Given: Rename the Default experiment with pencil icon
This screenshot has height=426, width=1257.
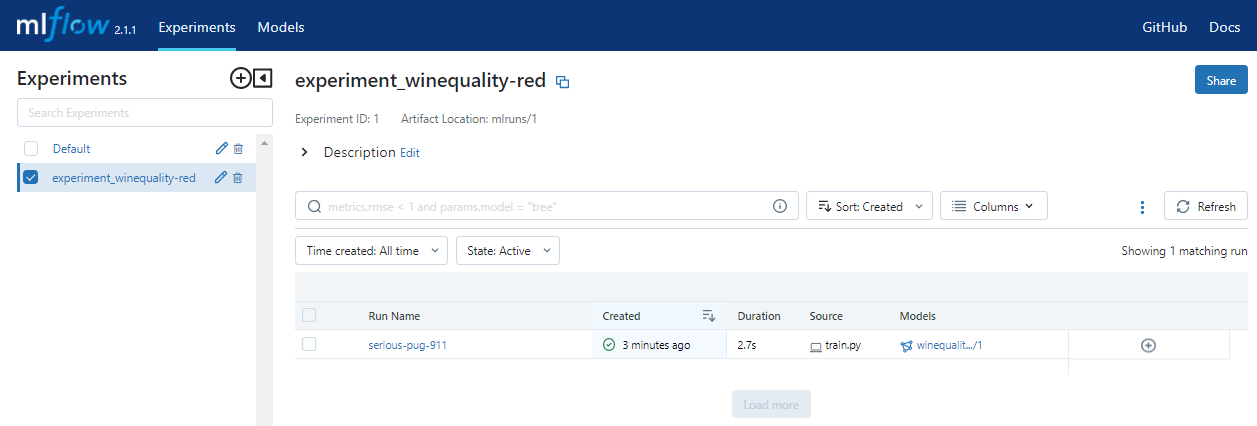Looking at the screenshot, I should [222, 148].
